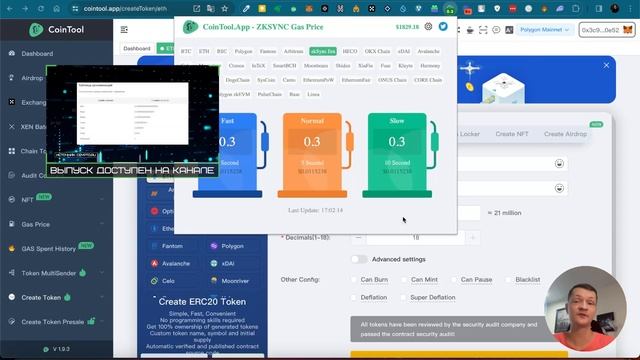
Task: Click the browser profile avatar
Action: 615,8
